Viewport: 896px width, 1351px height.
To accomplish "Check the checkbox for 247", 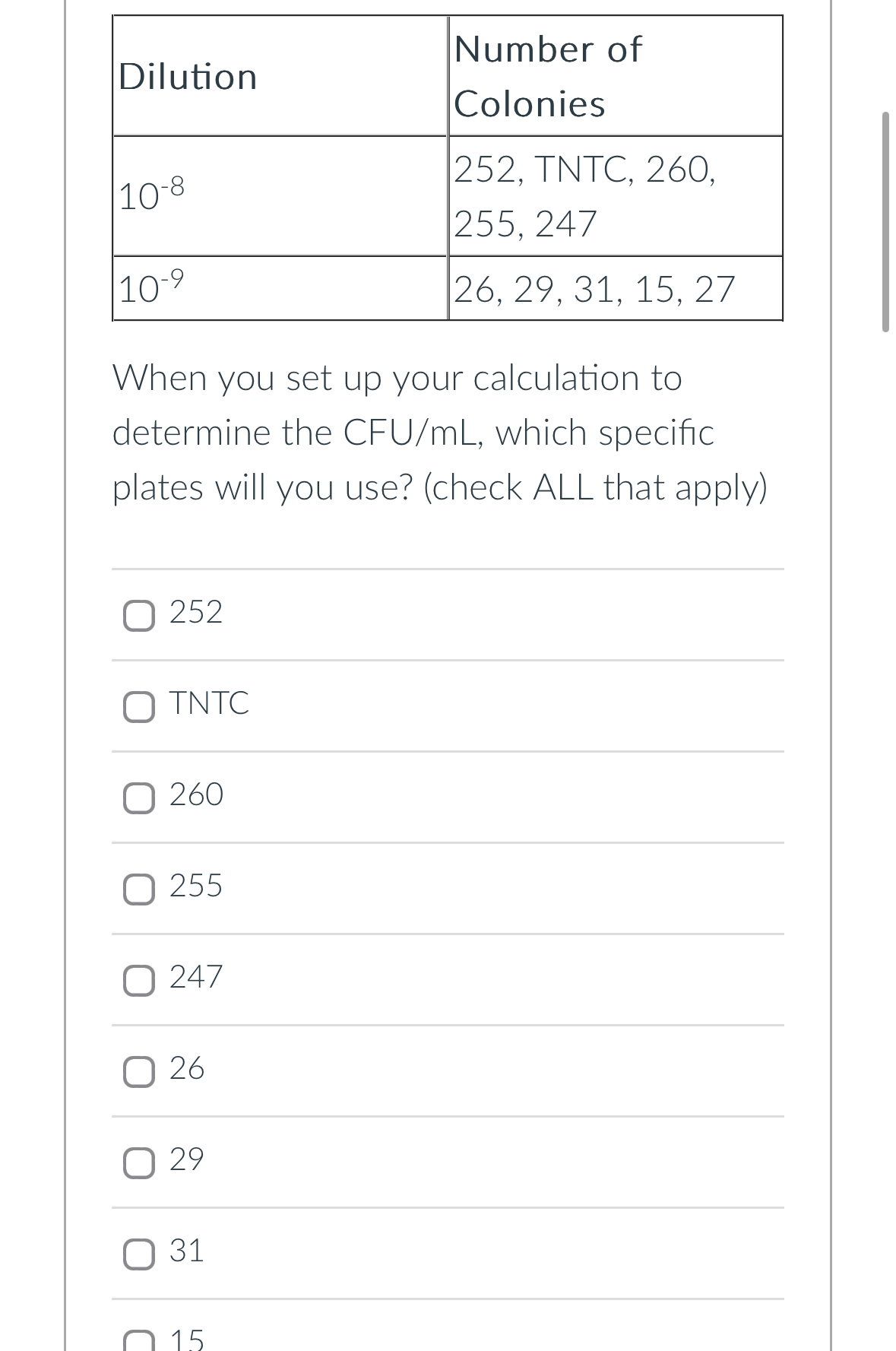I will [x=138, y=979].
